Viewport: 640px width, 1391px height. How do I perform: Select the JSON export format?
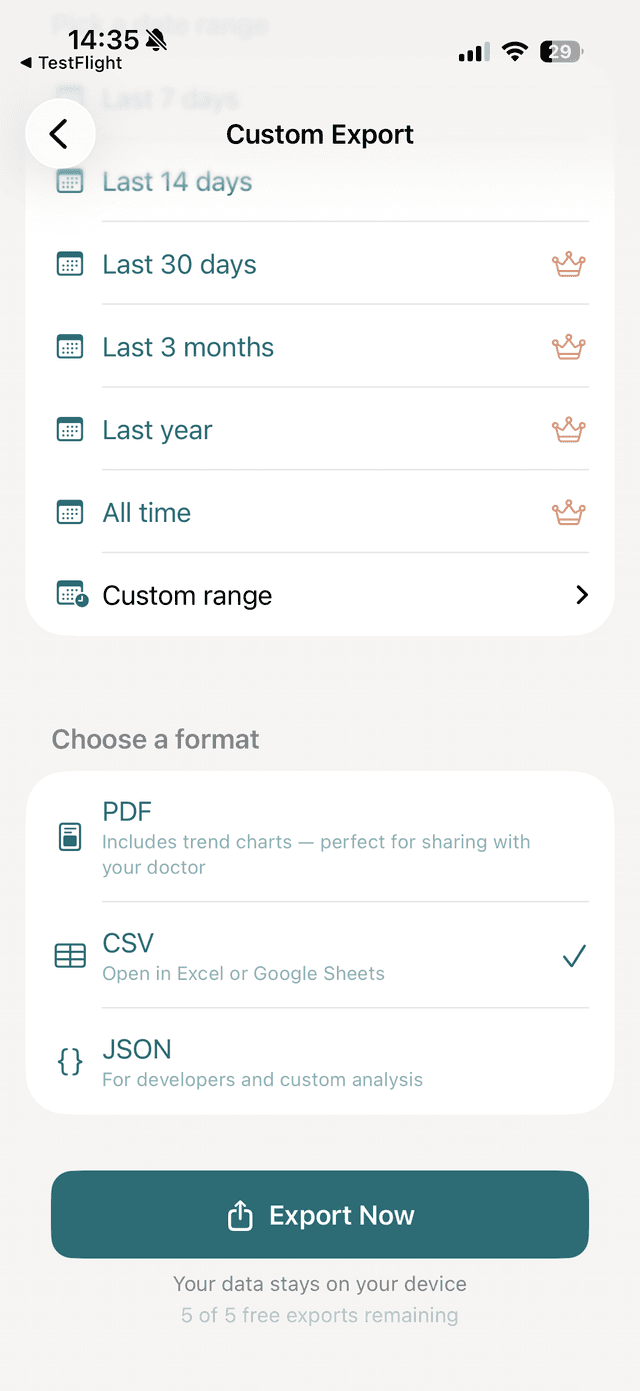[300, 1062]
